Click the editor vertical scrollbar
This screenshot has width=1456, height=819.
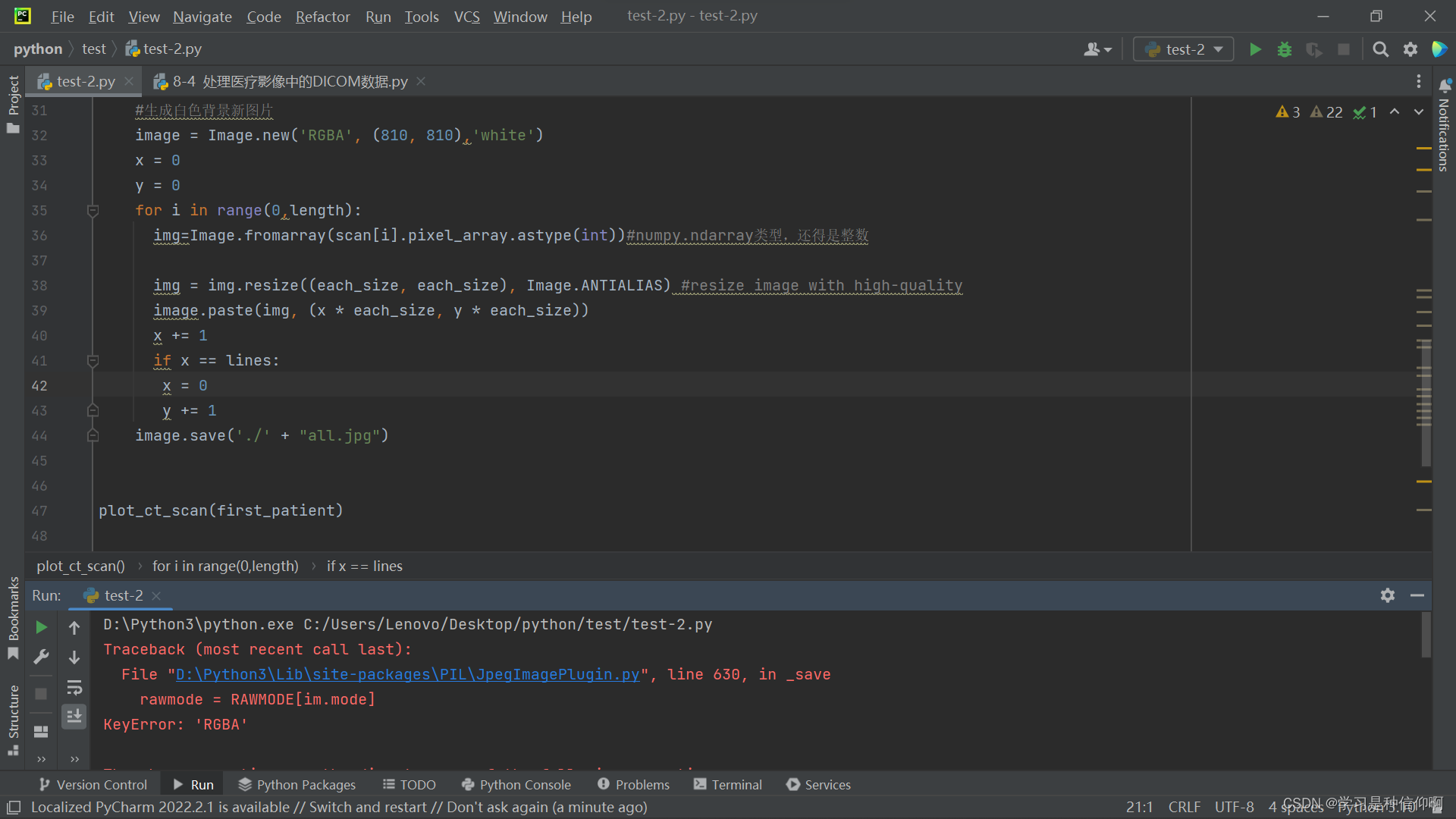pos(1426,402)
